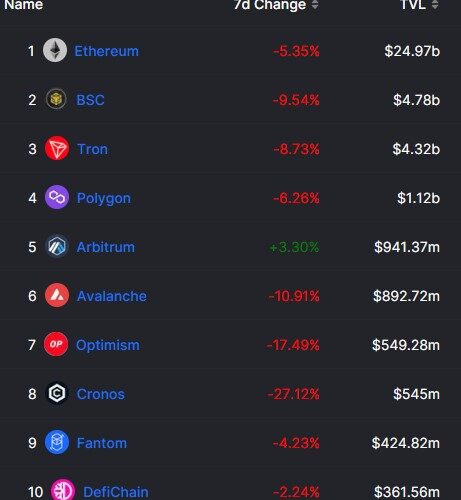Viewport: 461px width, 500px height.
Task: Click the Optimism OP icon
Action: pos(56,344)
